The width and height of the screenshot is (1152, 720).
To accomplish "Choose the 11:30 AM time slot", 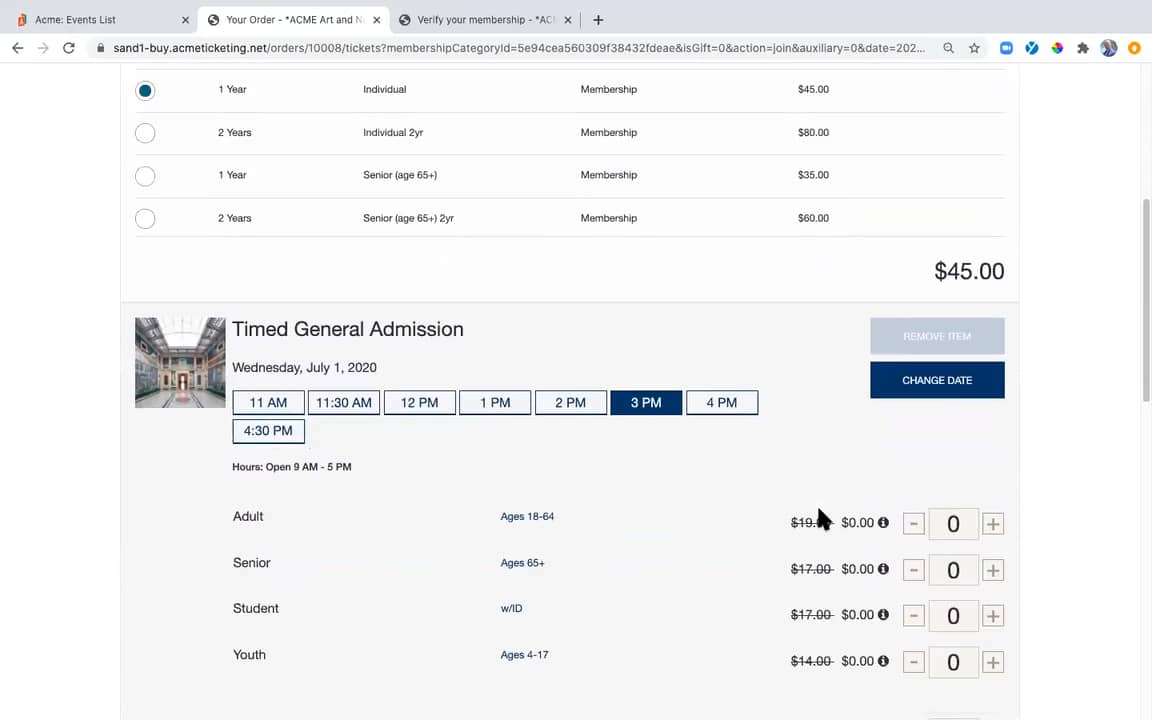I will (x=344, y=403).
